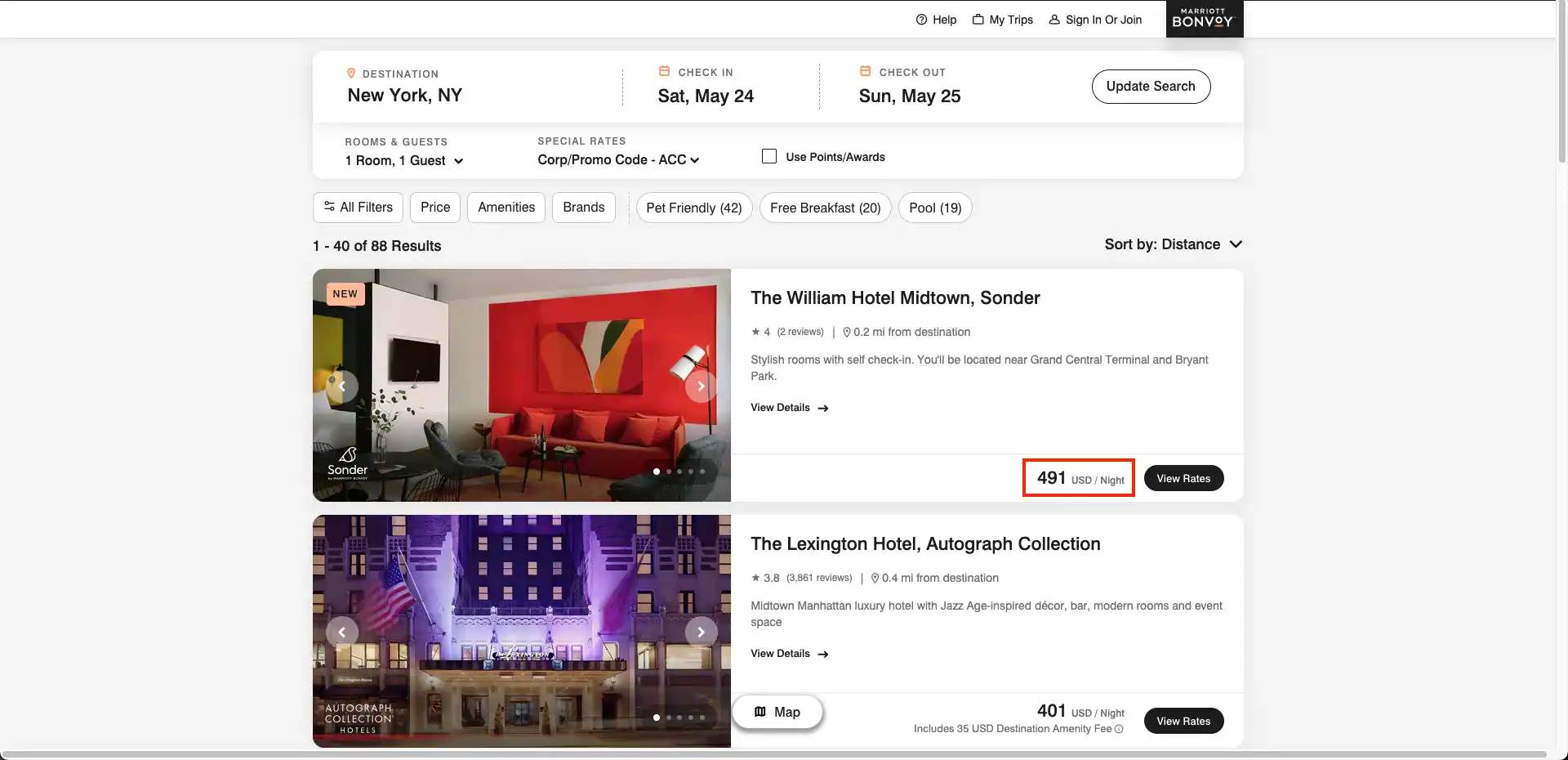Viewport: 1568px width, 760px height.
Task: Click 'Includes 35 USD Destination Amenity Fee'
Action: click(1013, 729)
